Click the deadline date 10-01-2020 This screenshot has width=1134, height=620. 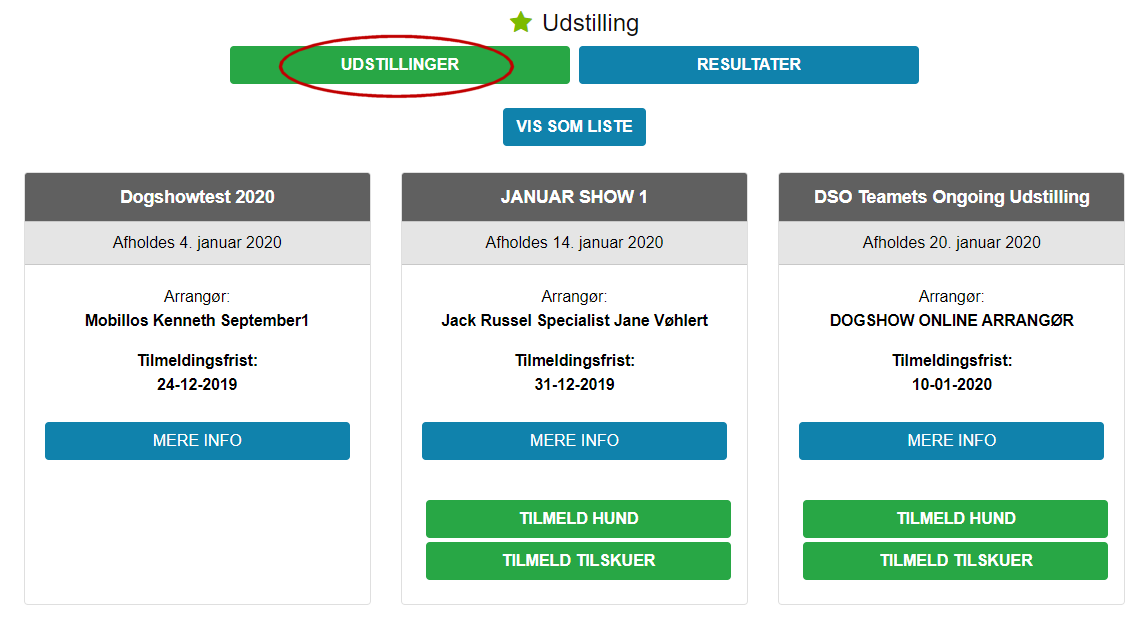pyautogui.click(x=952, y=385)
